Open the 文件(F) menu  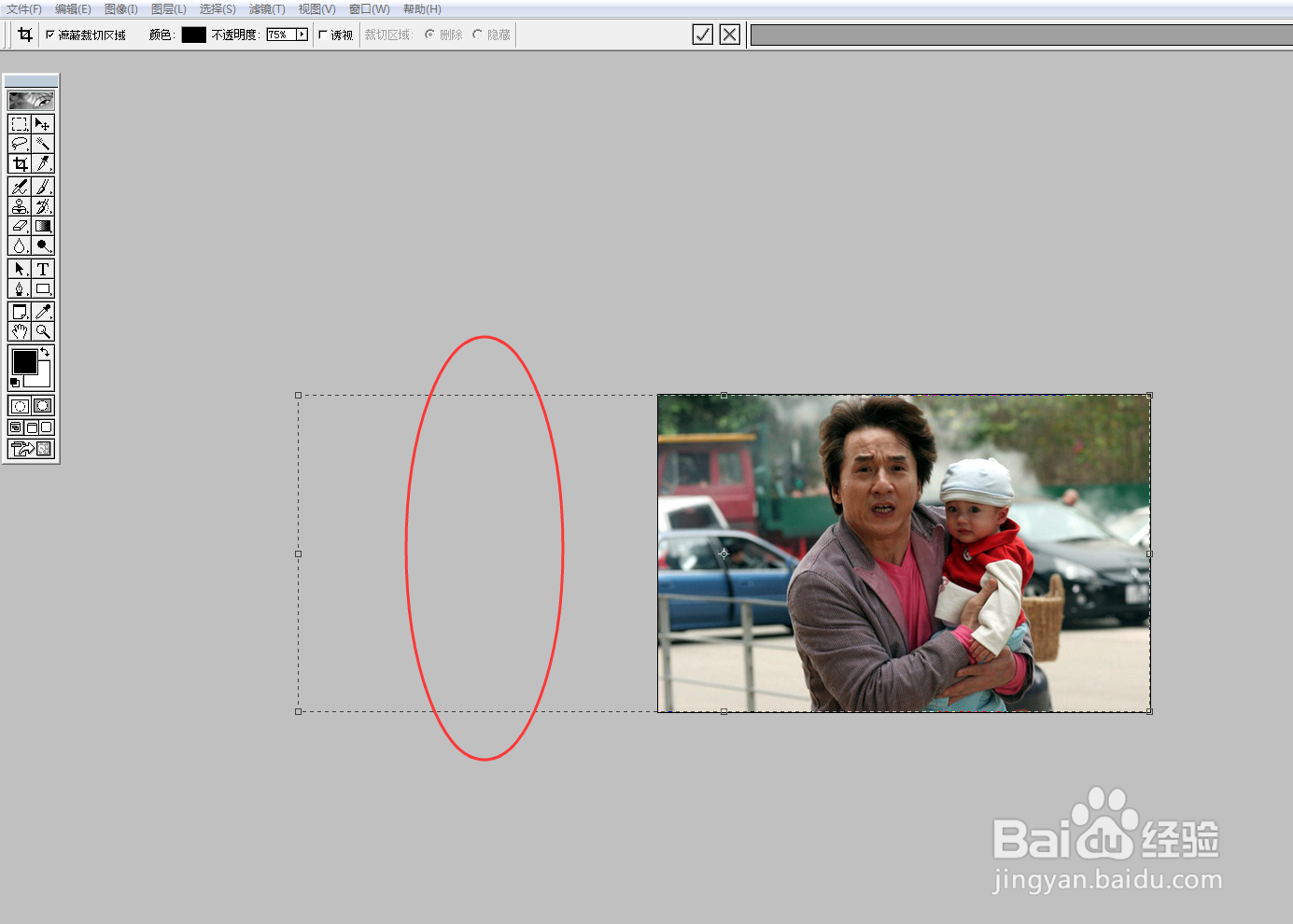(x=24, y=9)
